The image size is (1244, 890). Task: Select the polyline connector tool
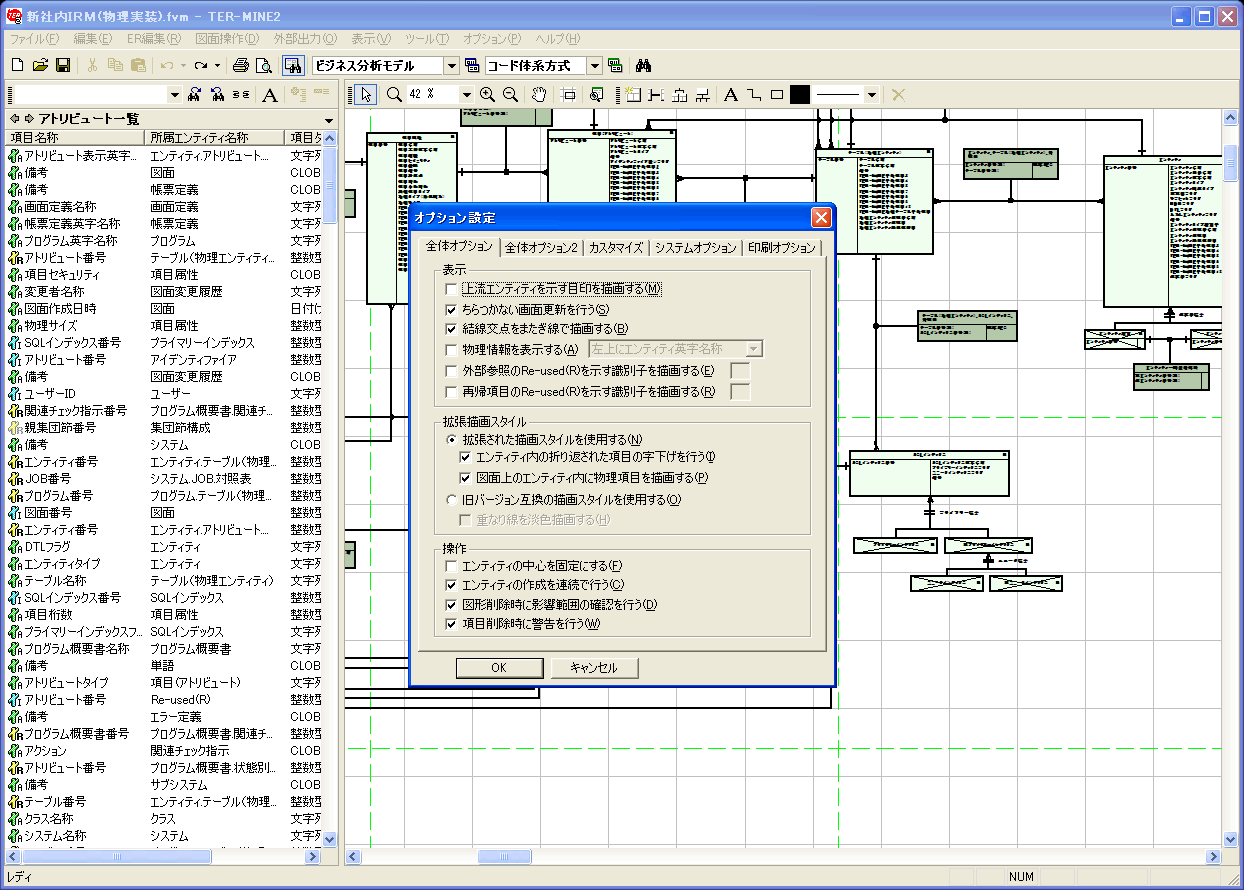[754, 94]
